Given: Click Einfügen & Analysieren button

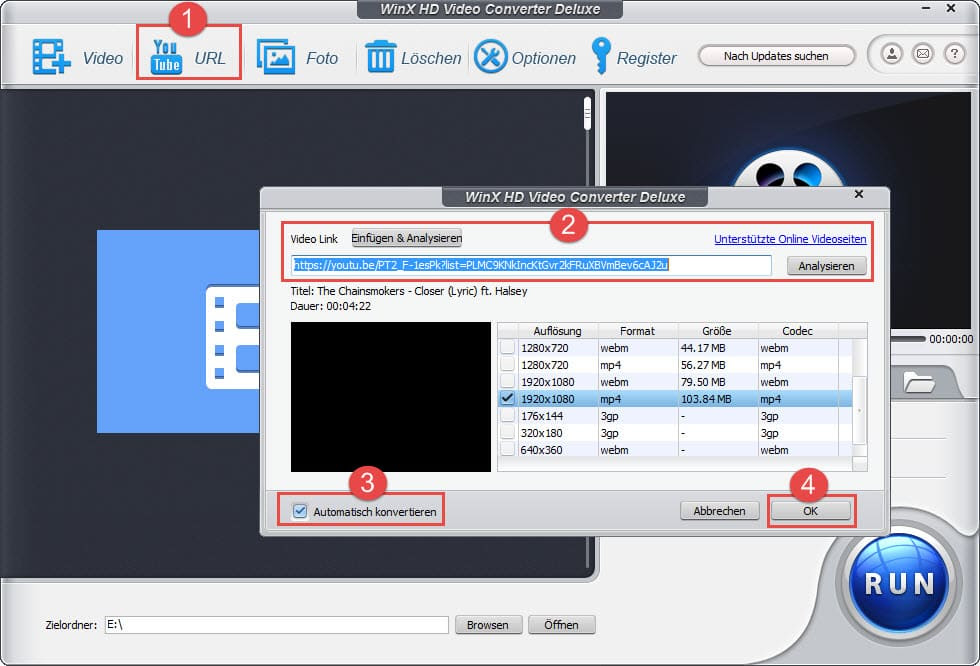Looking at the screenshot, I should click(x=406, y=238).
